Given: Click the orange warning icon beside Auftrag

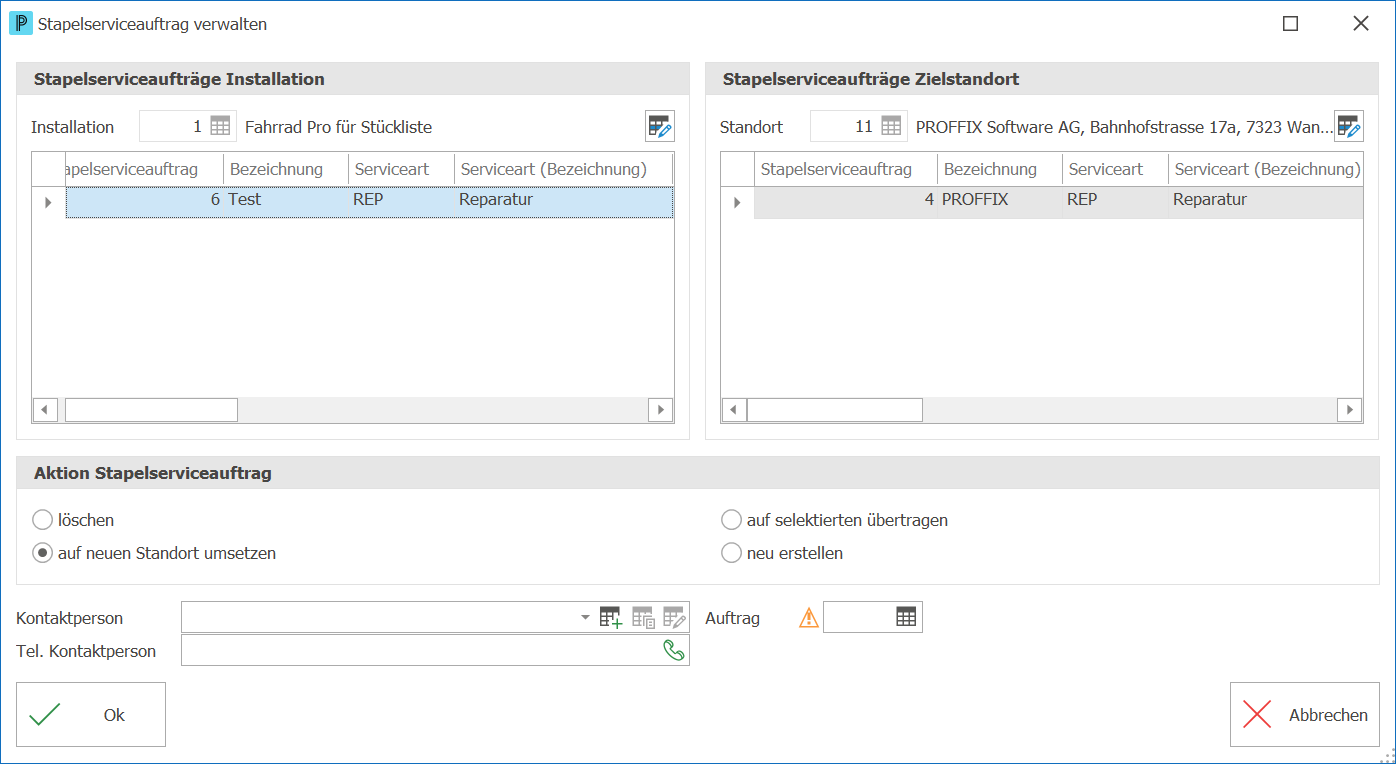Looking at the screenshot, I should [x=809, y=618].
